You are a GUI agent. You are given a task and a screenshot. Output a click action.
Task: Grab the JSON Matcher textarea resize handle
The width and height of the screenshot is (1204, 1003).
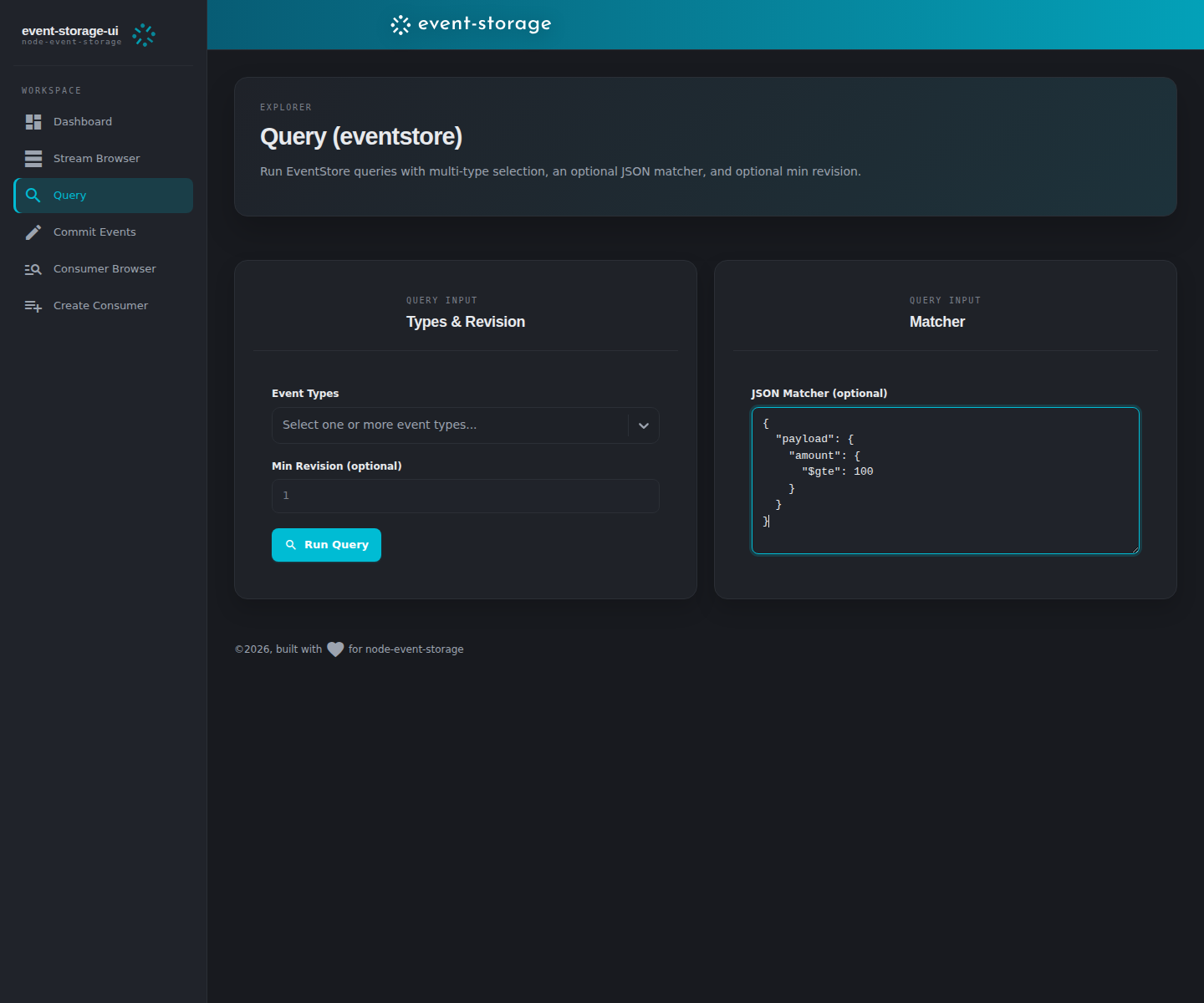click(1135, 549)
